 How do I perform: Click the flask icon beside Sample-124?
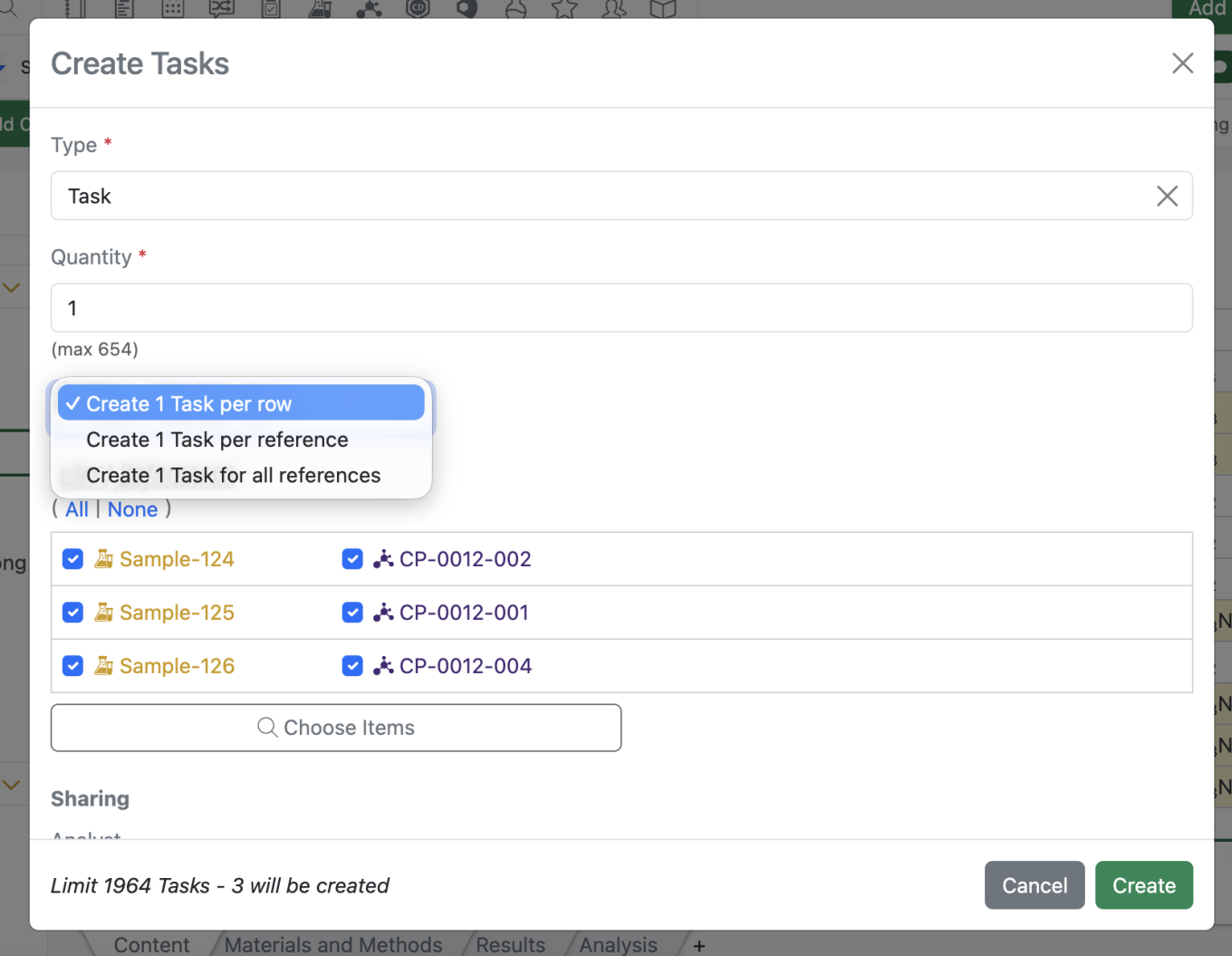(104, 559)
